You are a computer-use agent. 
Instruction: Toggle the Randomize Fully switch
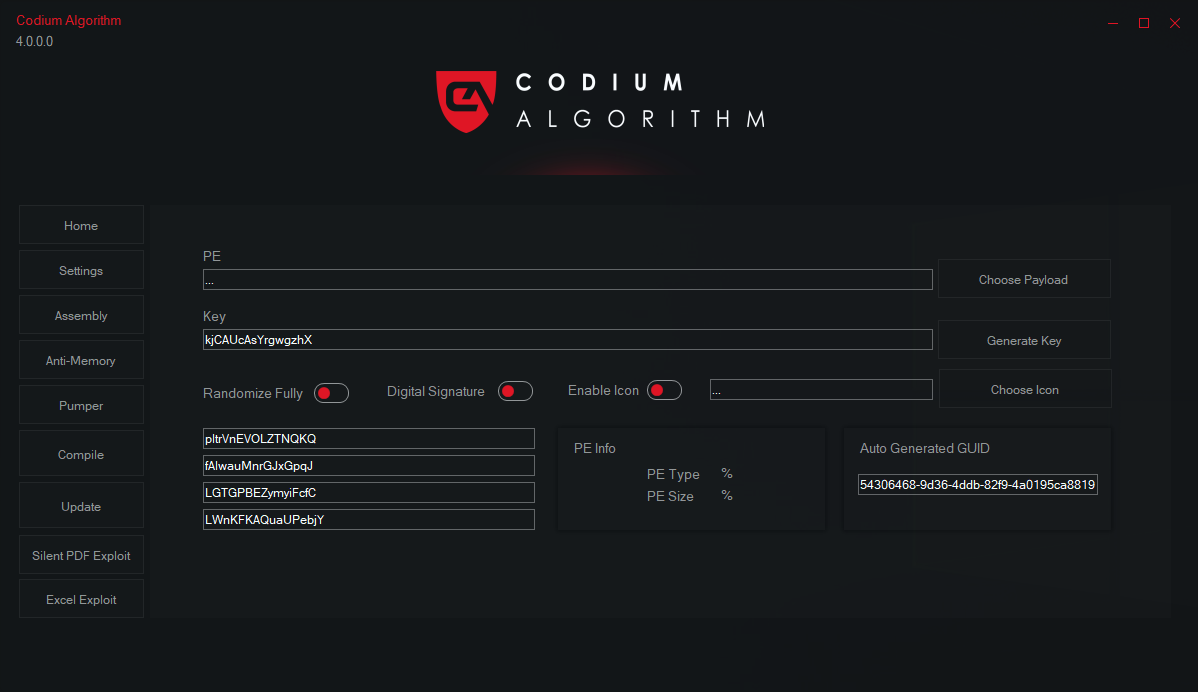(x=331, y=393)
